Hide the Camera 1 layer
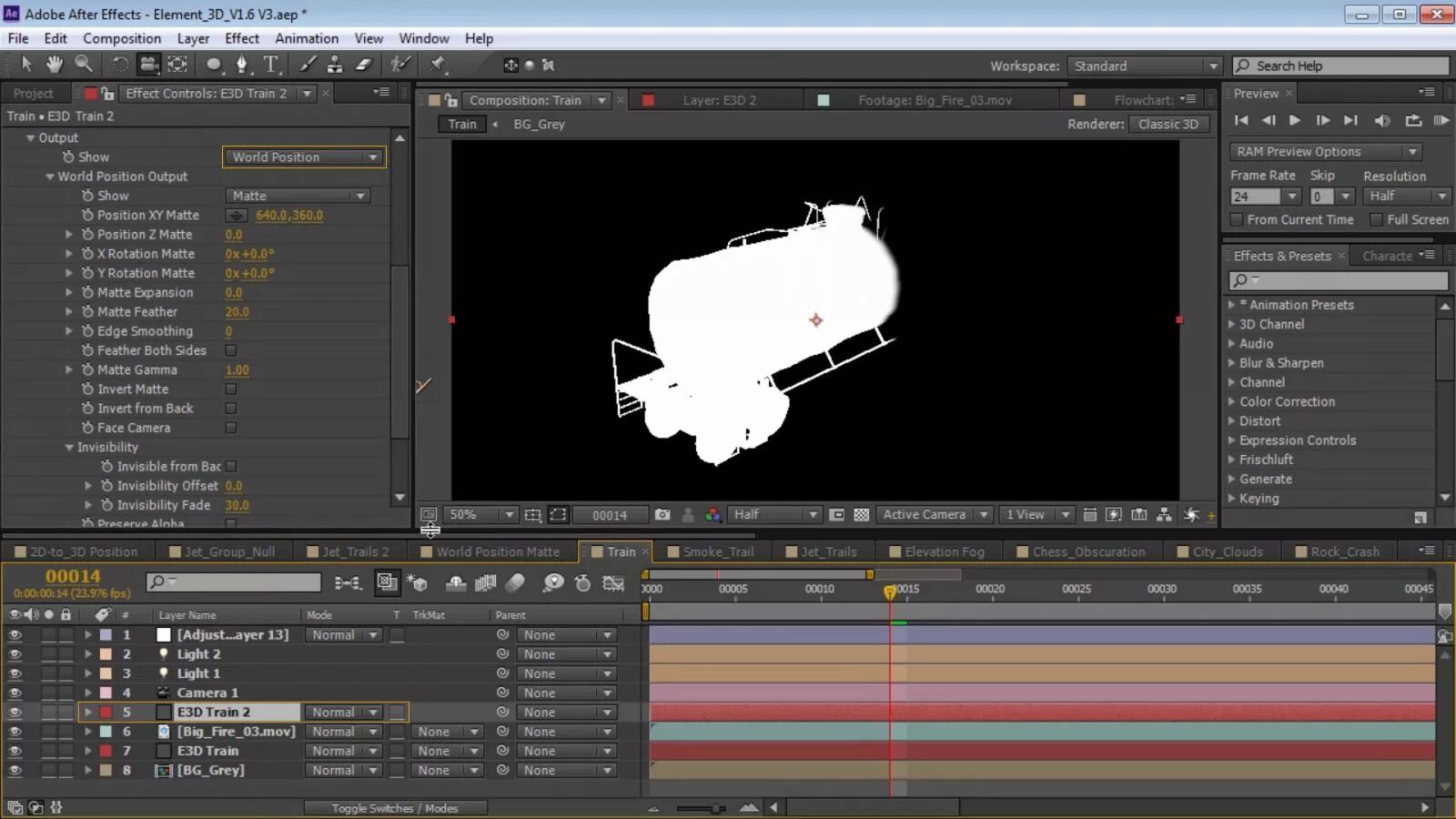Screen dimensions: 1456x819 [15, 693]
